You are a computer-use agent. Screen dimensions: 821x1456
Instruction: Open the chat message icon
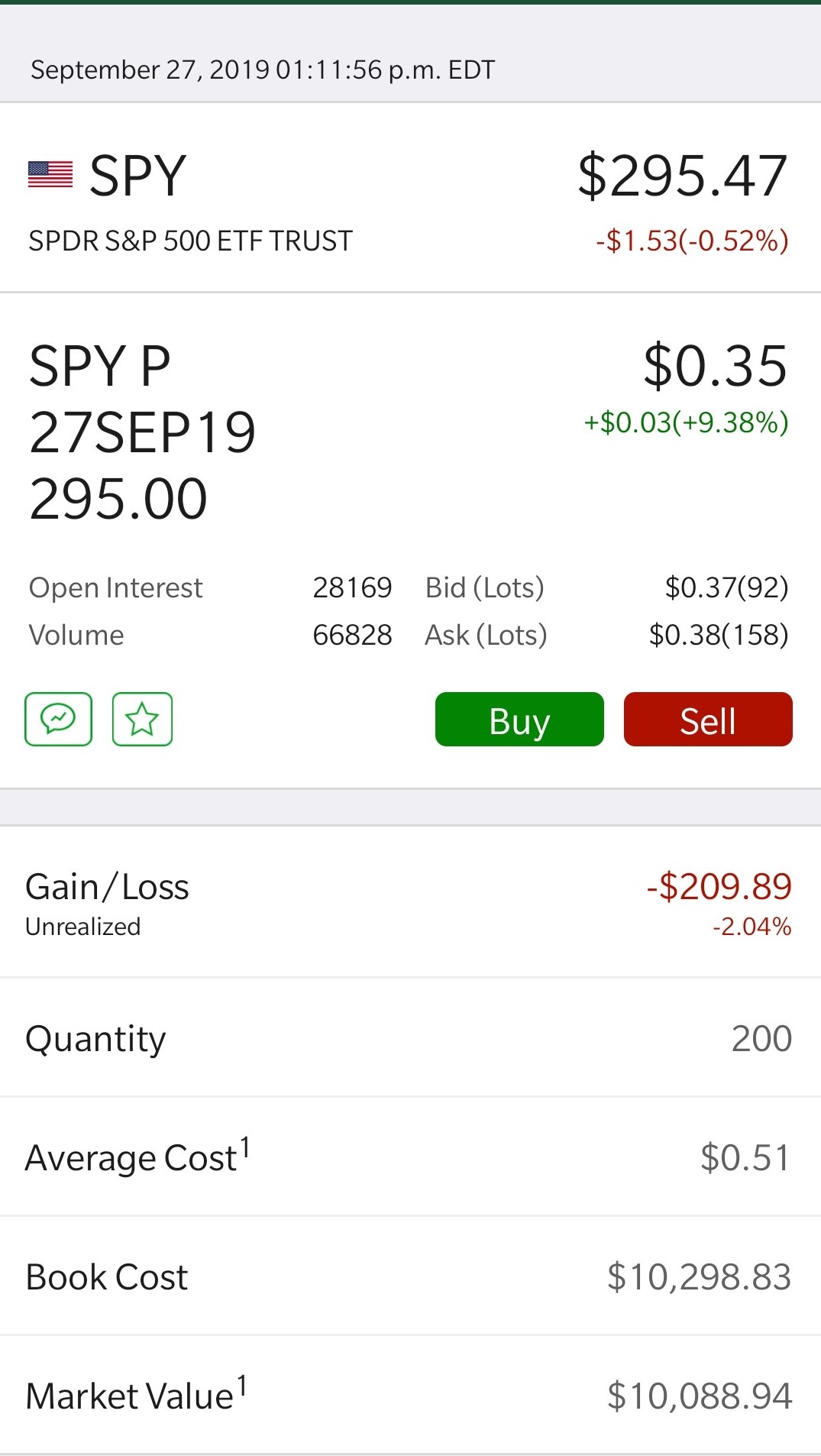tap(58, 719)
